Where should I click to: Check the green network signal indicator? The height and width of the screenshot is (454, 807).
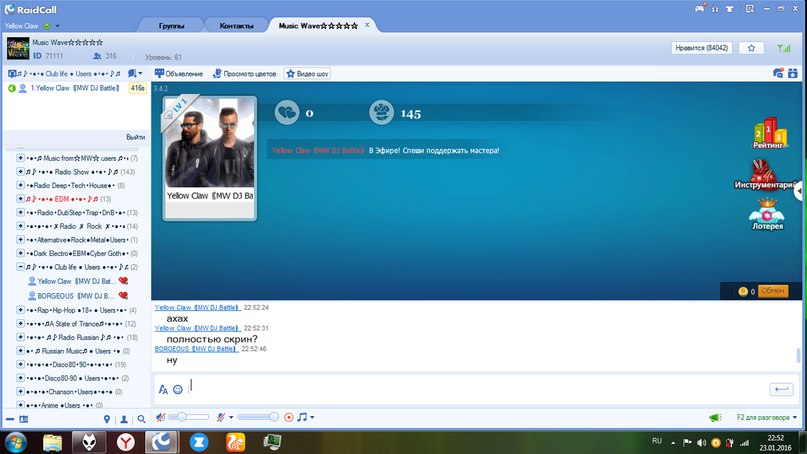click(x=784, y=48)
